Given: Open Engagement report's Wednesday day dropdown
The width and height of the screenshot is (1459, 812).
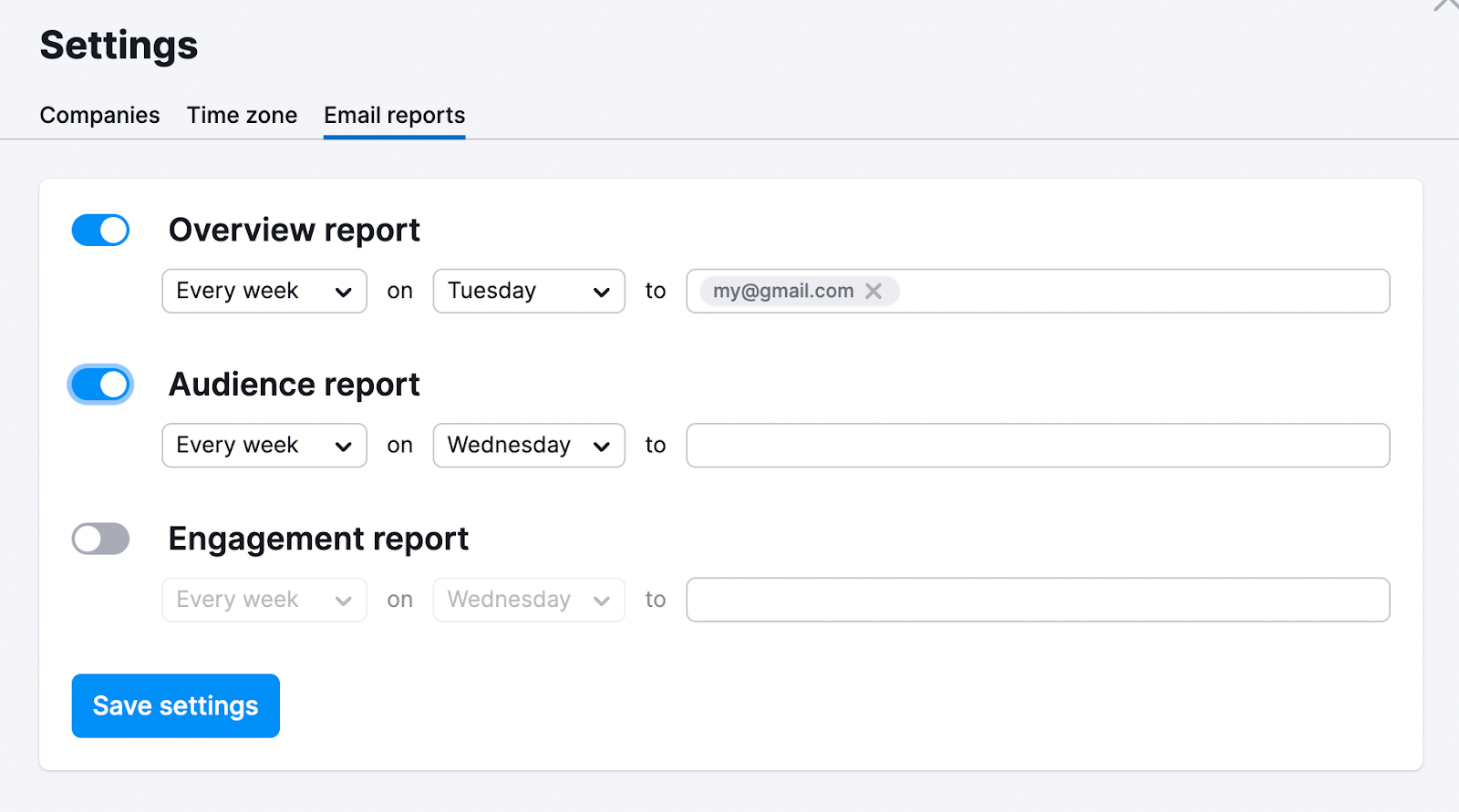Looking at the screenshot, I should tap(528, 601).
